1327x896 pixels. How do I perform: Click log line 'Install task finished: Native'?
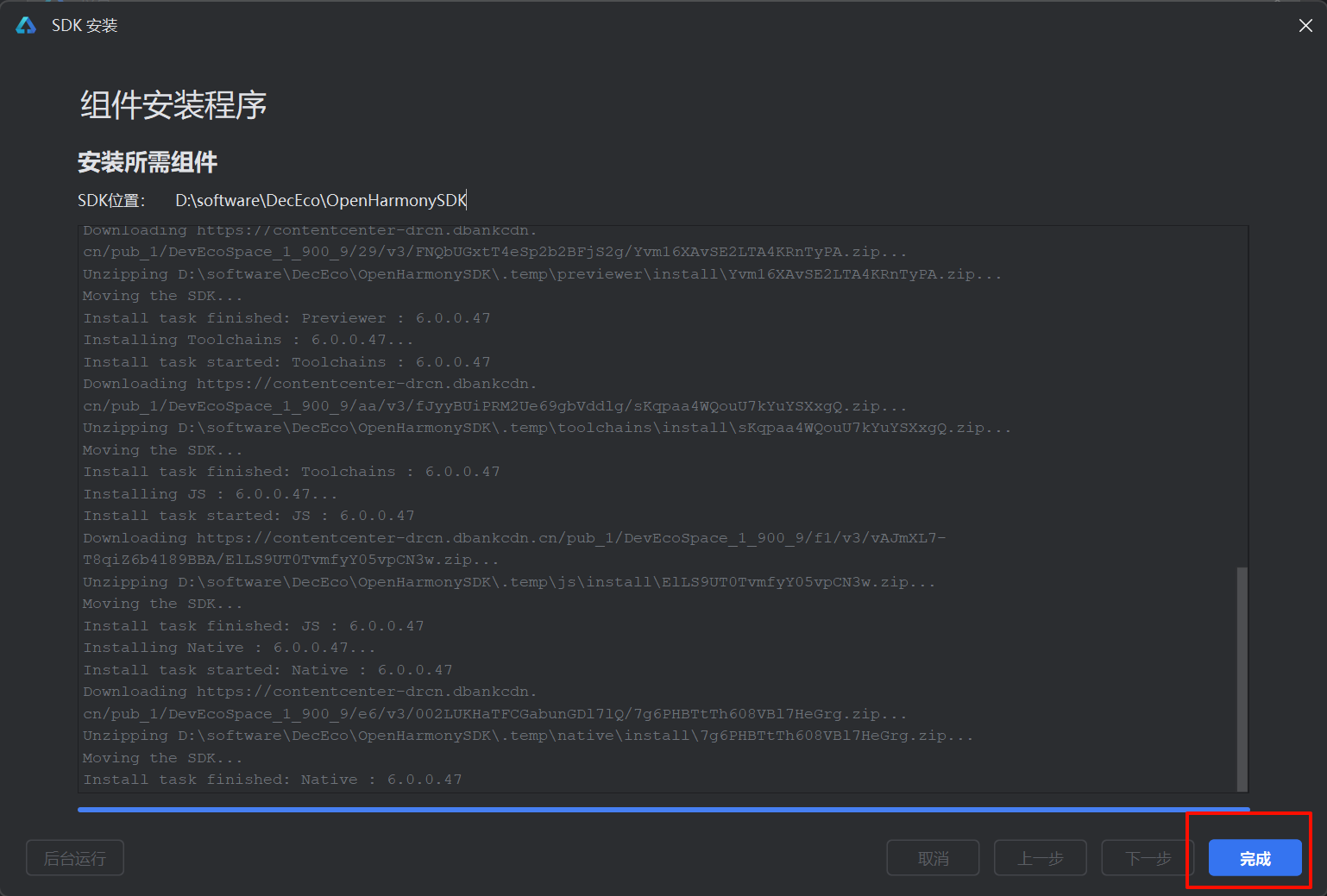pyautogui.click(x=273, y=780)
